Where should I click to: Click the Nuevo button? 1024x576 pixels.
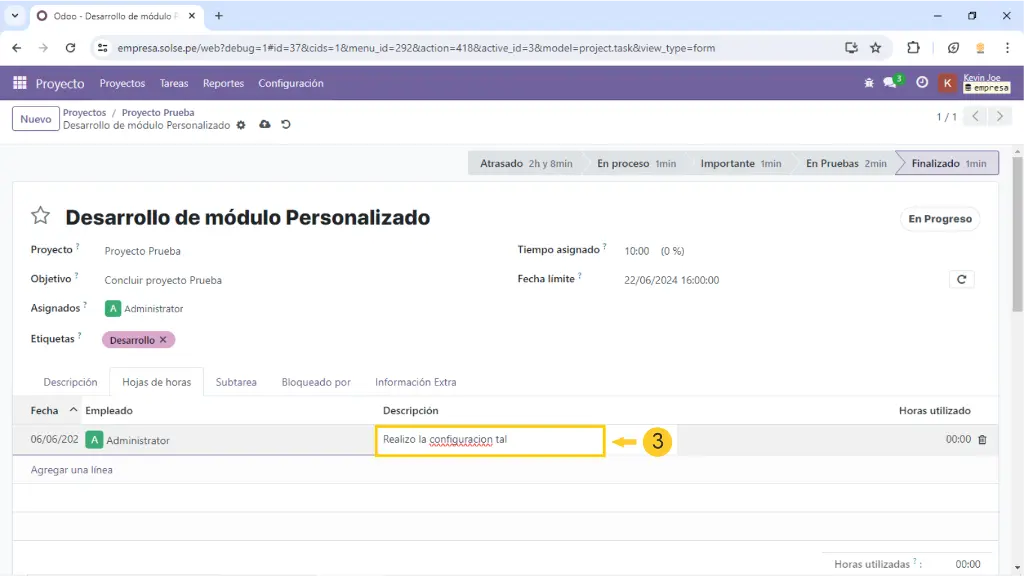35,119
